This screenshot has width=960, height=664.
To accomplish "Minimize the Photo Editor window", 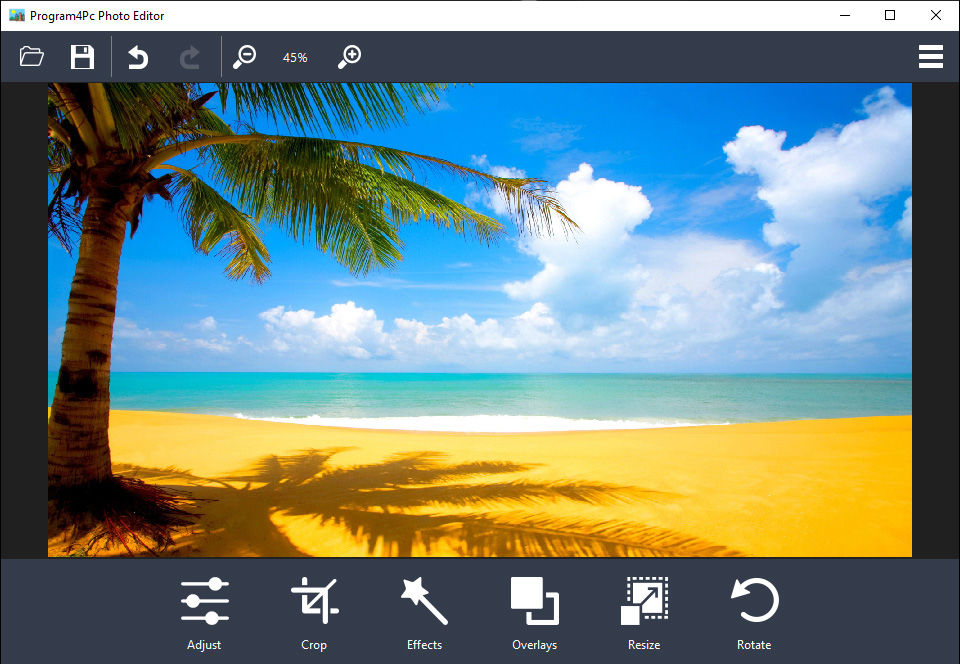I will coord(843,15).
